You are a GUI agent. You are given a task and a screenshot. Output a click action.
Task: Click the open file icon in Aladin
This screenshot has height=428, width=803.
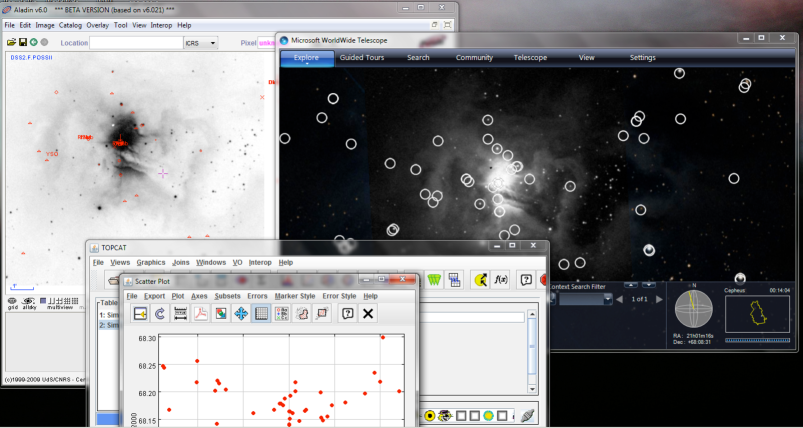tap(11, 43)
